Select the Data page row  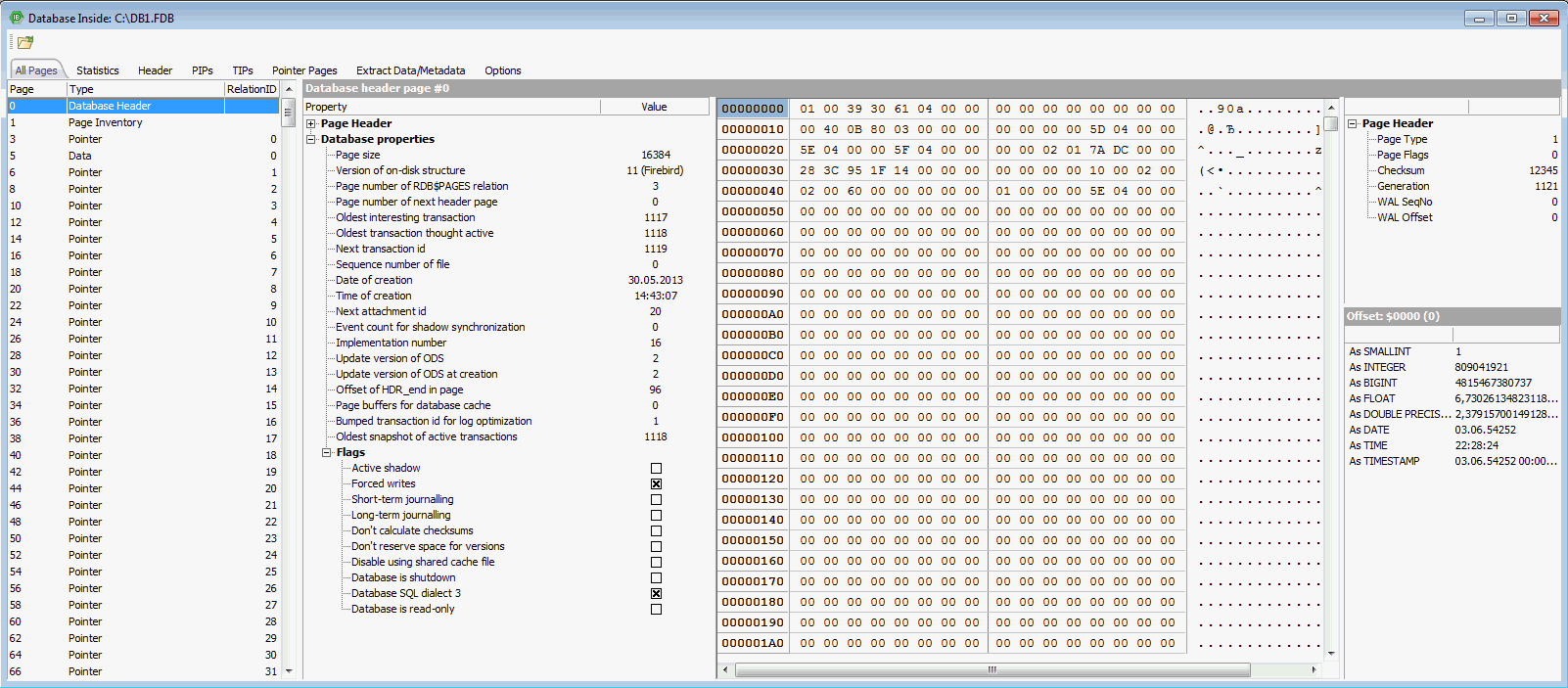tap(143, 156)
